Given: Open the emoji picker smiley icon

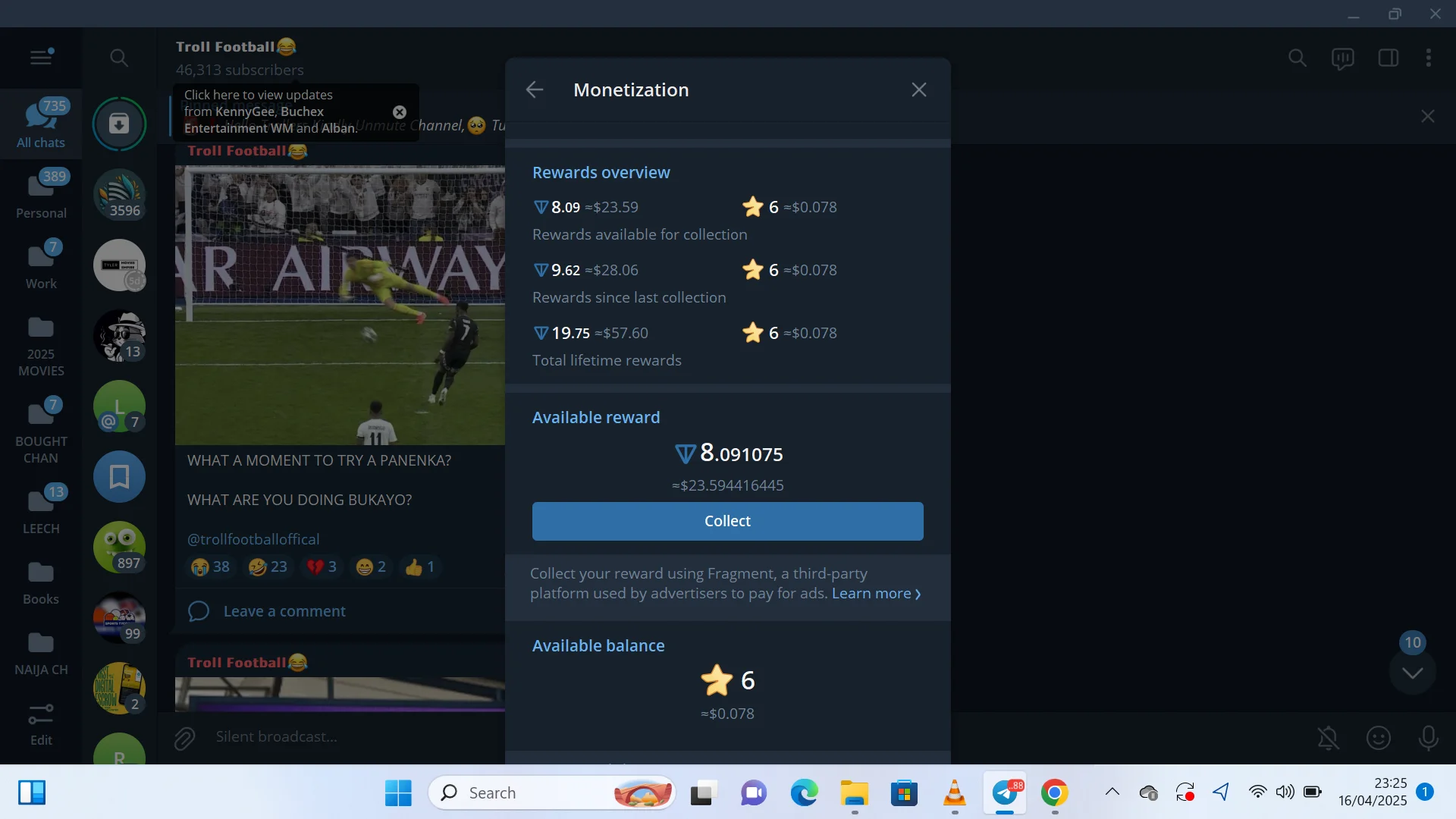Looking at the screenshot, I should pyautogui.click(x=1378, y=738).
